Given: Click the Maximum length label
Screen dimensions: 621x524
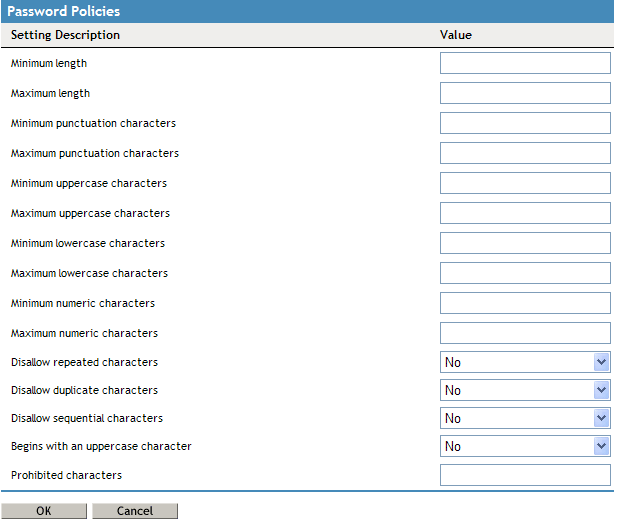Looking at the screenshot, I should [x=50, y=93].
